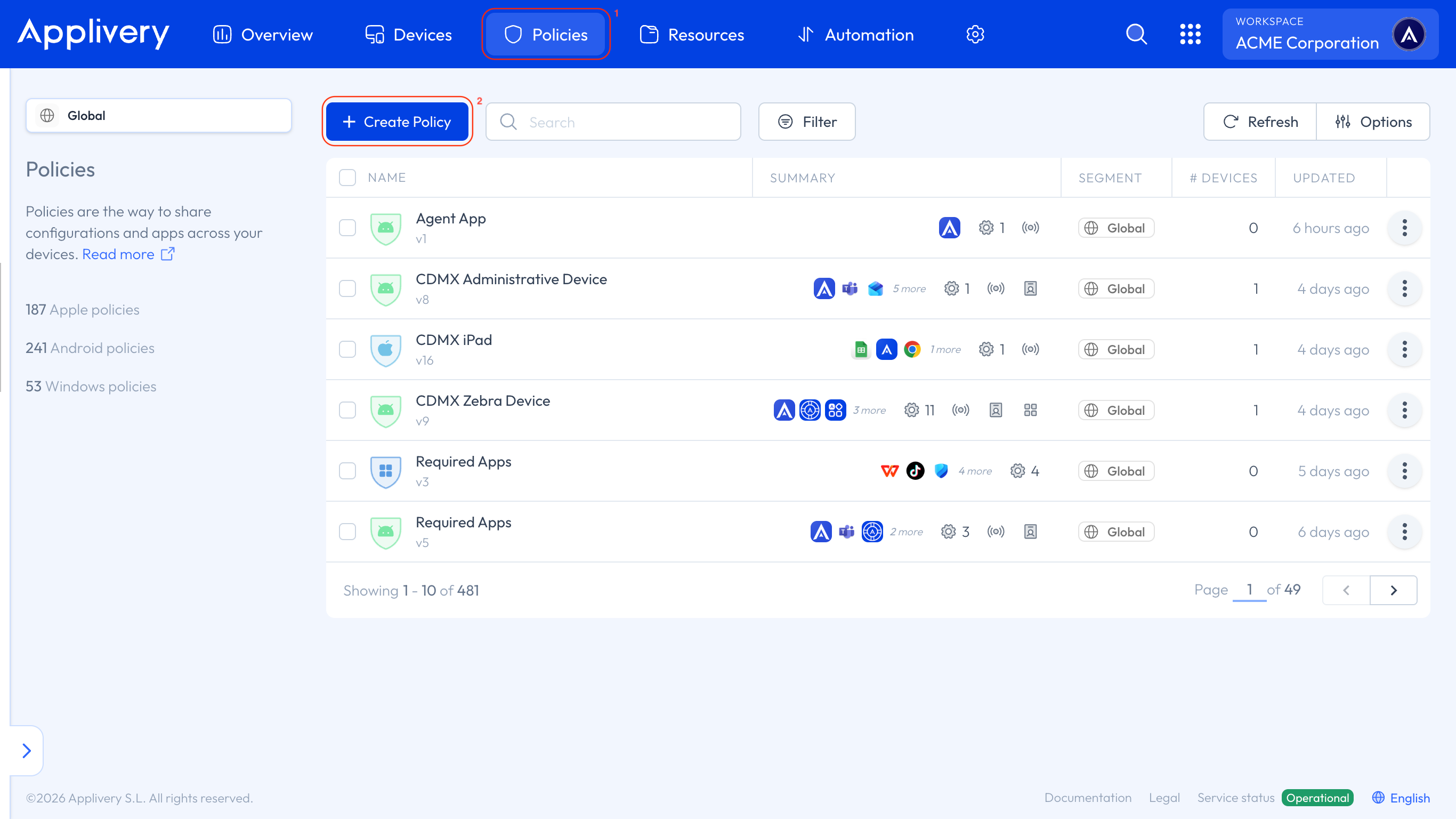Open the ACME Corporation workspace avatar
Image resolution: width=1456 pixels, height=819 pixels.
pos(1409,35)
